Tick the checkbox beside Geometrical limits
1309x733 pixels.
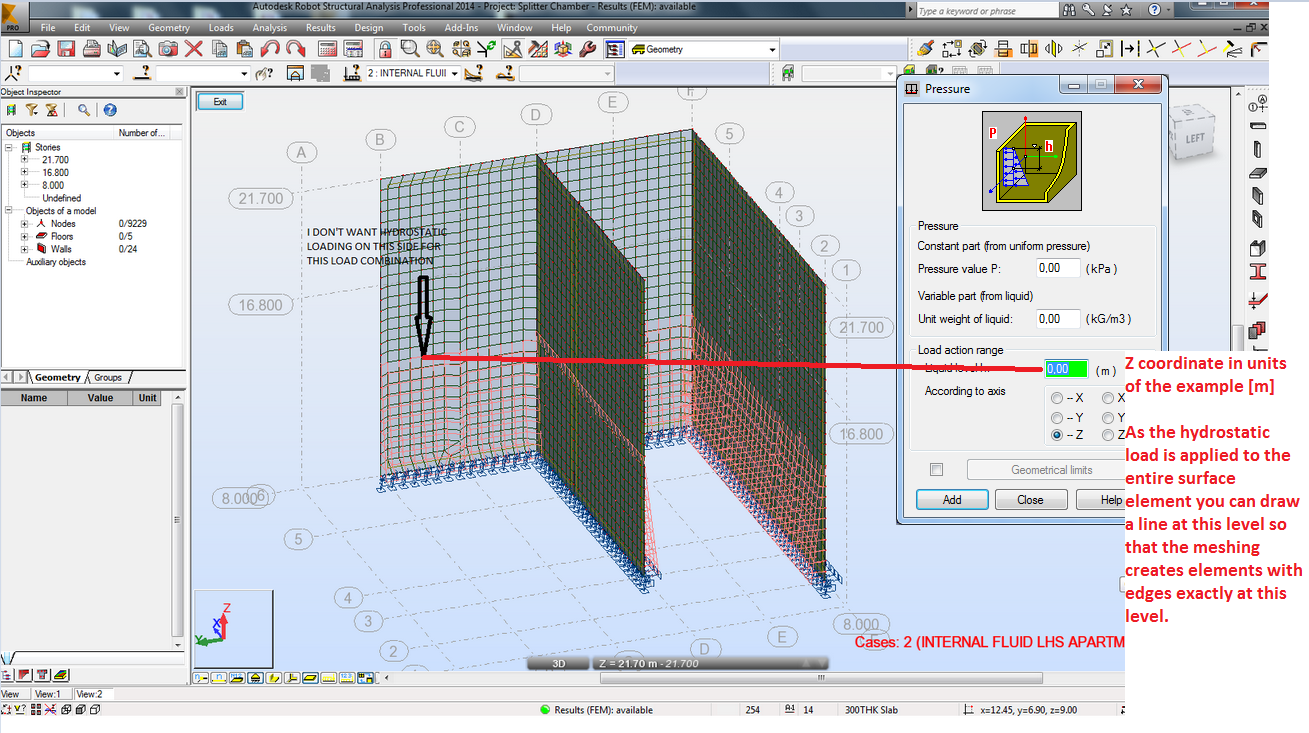pyautogui.click(x=936, y=470)
